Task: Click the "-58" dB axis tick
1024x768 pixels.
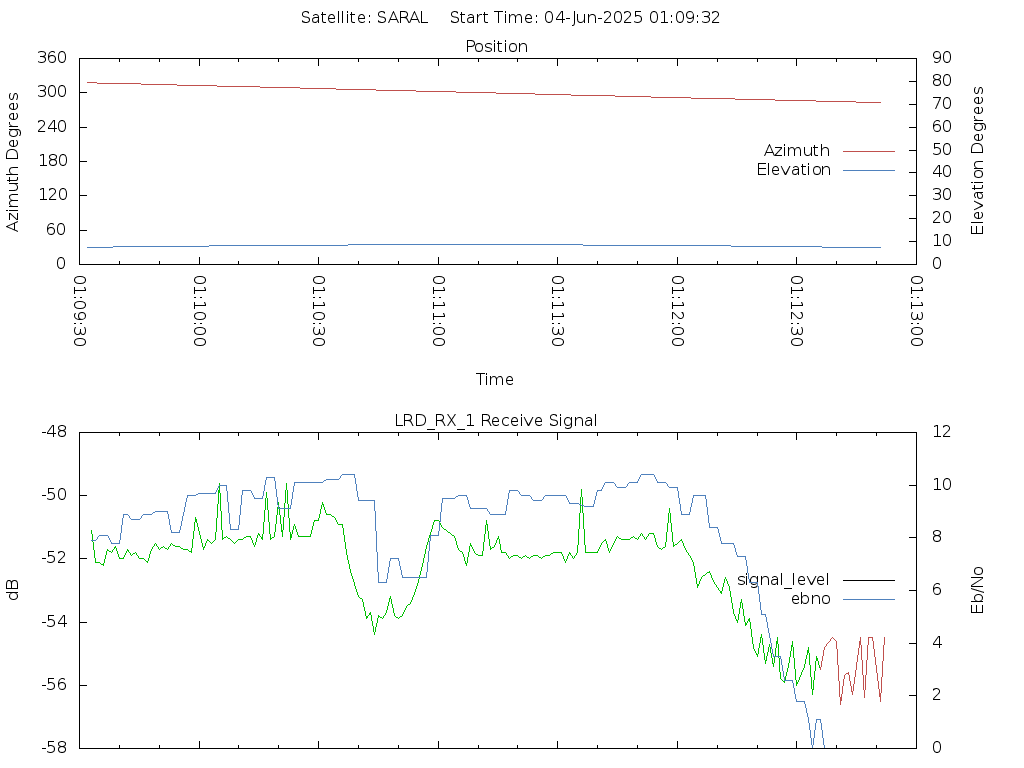Action: (54, 747)
